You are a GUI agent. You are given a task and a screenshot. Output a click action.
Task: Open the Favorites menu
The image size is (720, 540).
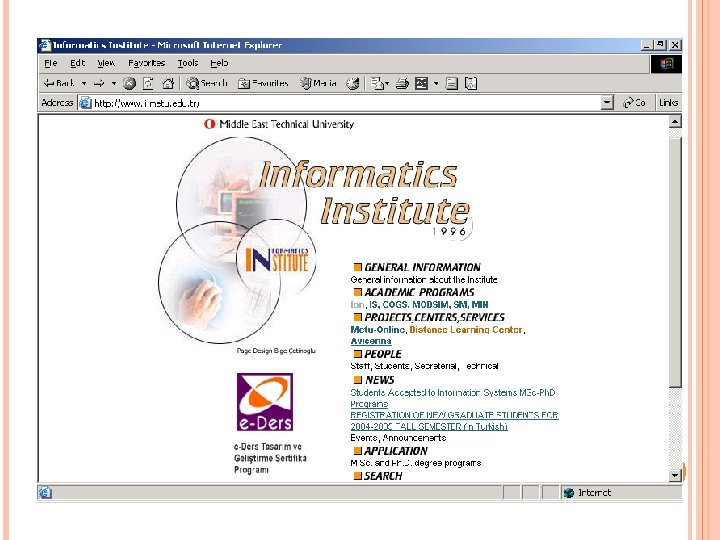146,63
